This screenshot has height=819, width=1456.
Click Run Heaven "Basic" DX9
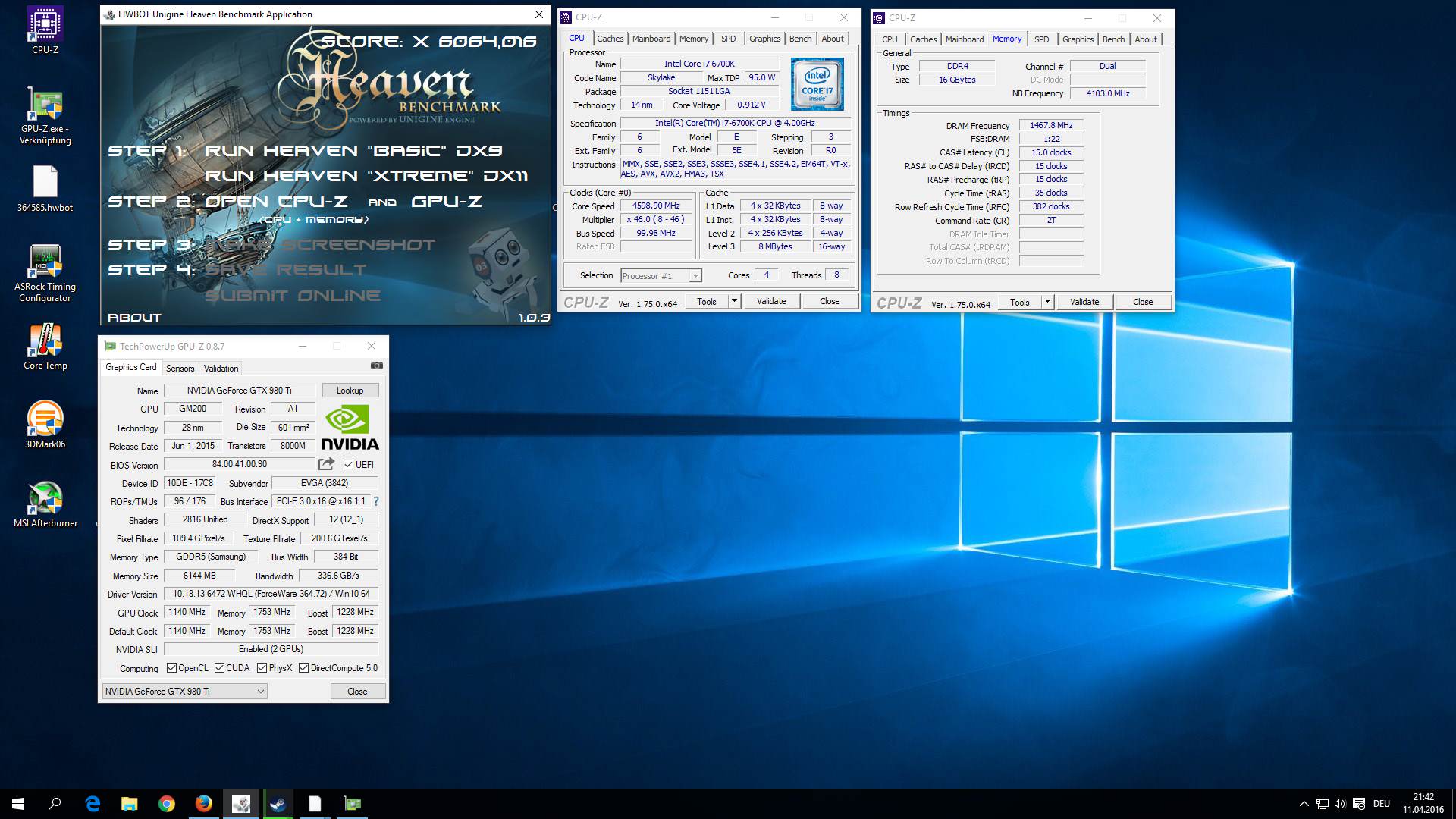point(353,151)
